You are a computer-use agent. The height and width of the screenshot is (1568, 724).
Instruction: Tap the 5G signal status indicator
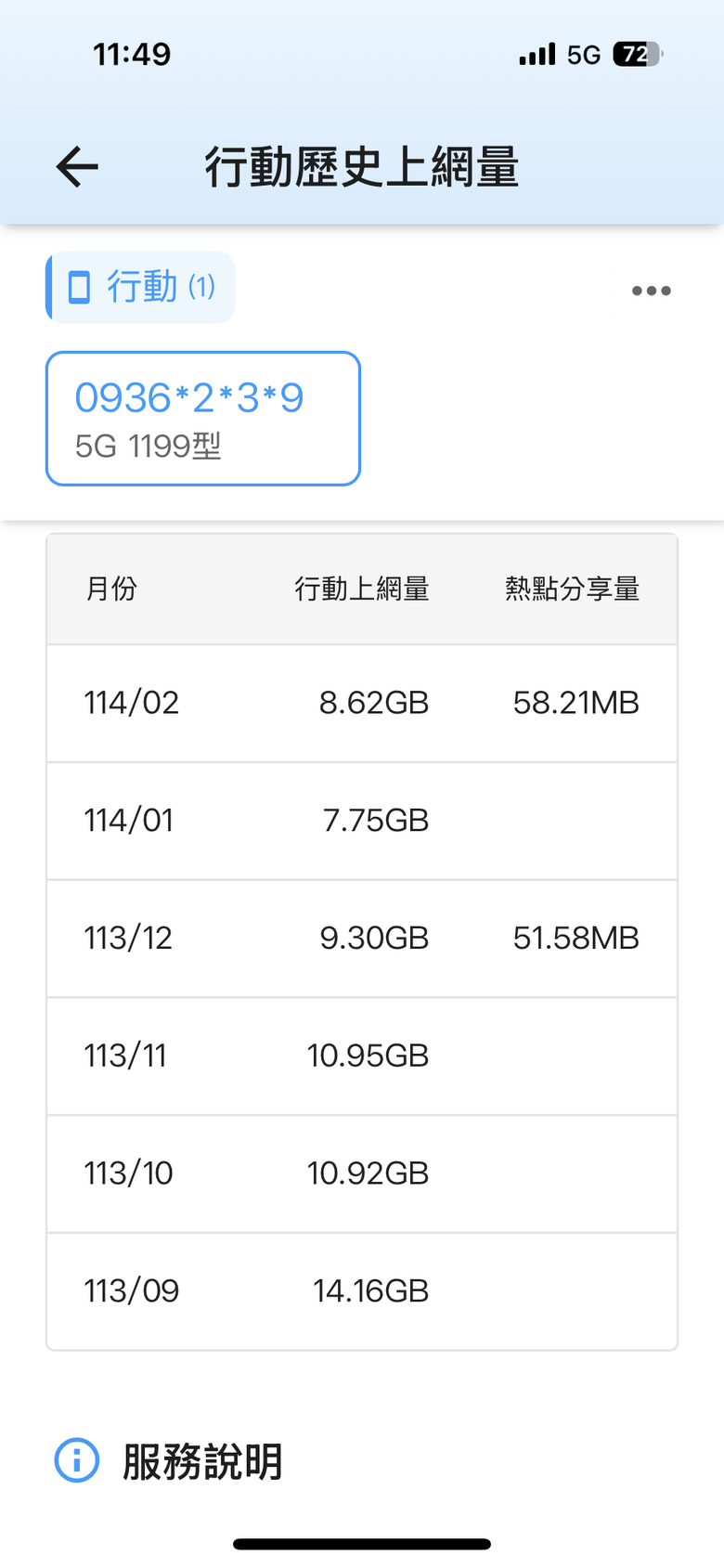click(x=584, y=55)
